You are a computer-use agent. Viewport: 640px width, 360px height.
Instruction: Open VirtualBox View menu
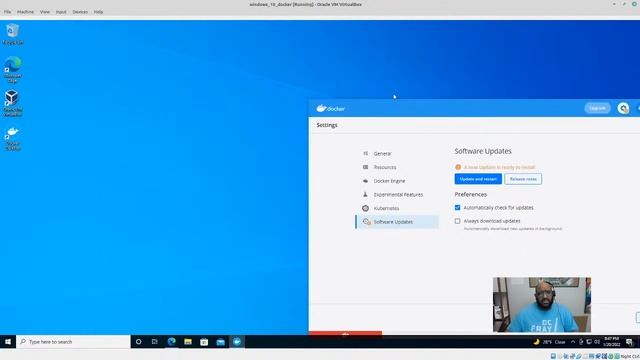(45, 12)
